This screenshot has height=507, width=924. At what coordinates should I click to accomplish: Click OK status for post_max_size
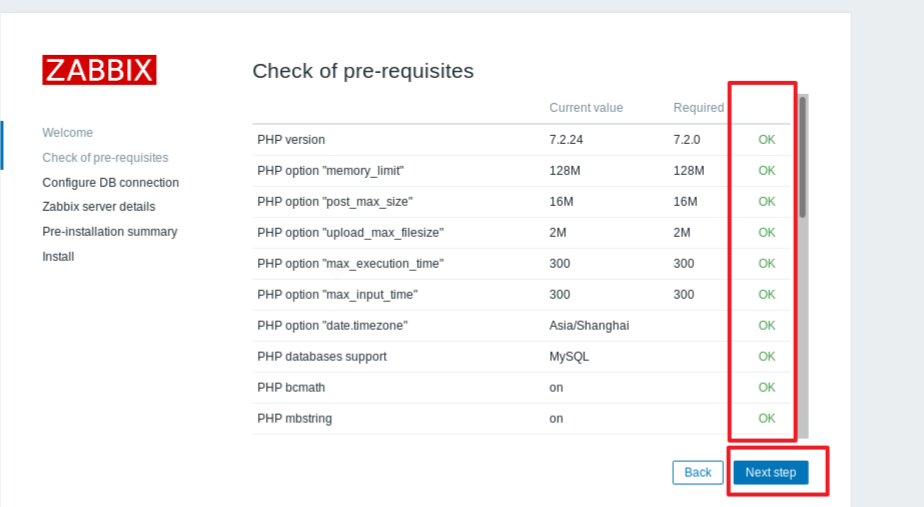point(766,202)
